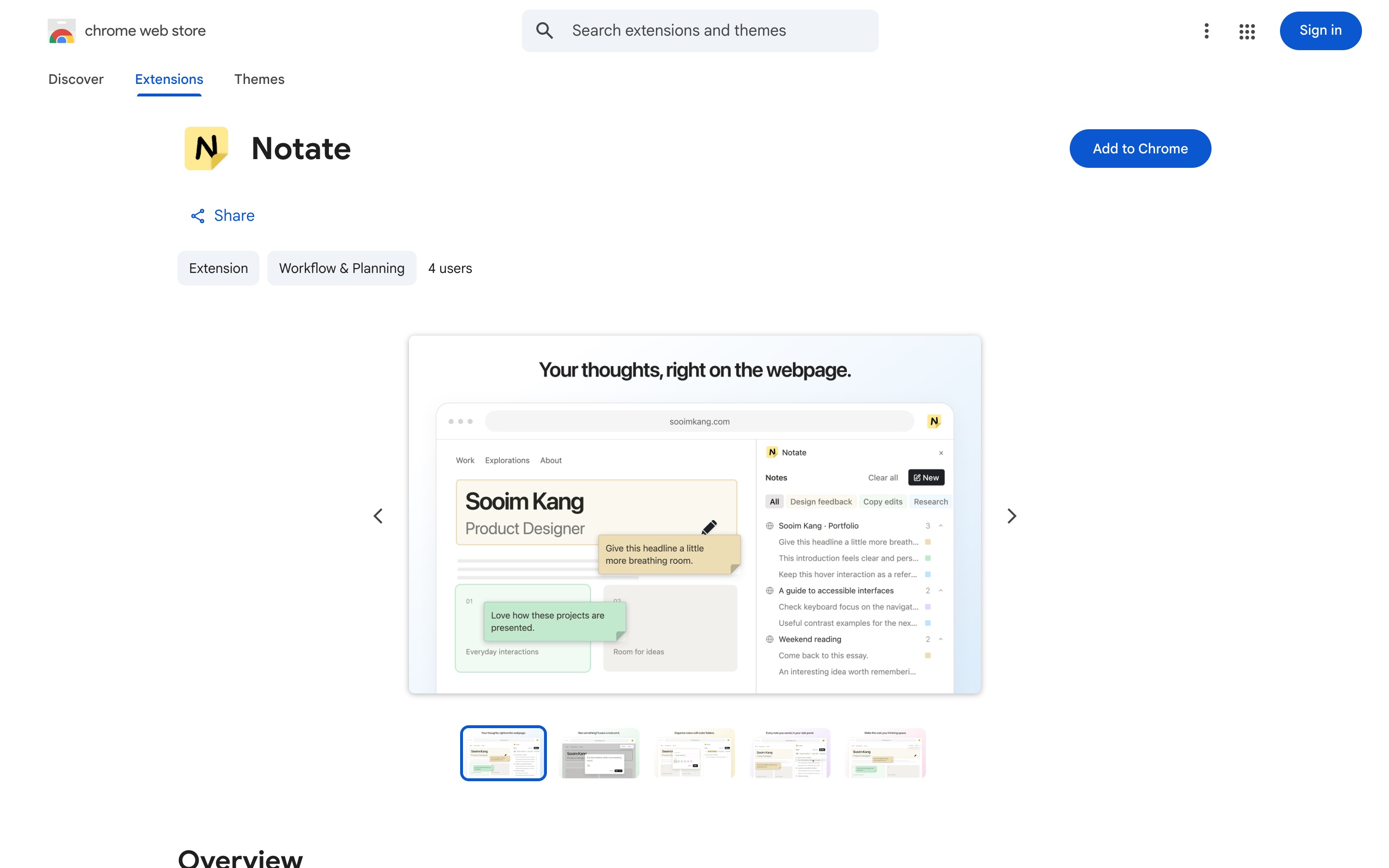Click the Share icon

[x=197, y=216]
